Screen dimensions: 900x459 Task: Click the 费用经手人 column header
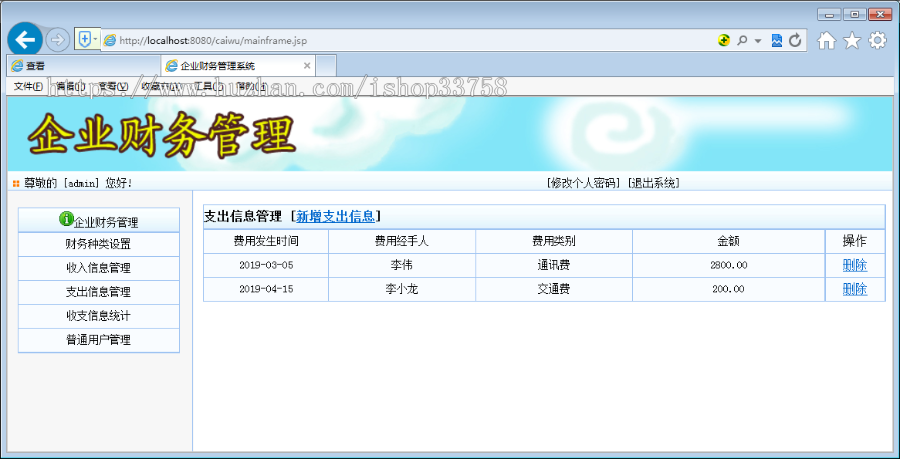point(402,242)
